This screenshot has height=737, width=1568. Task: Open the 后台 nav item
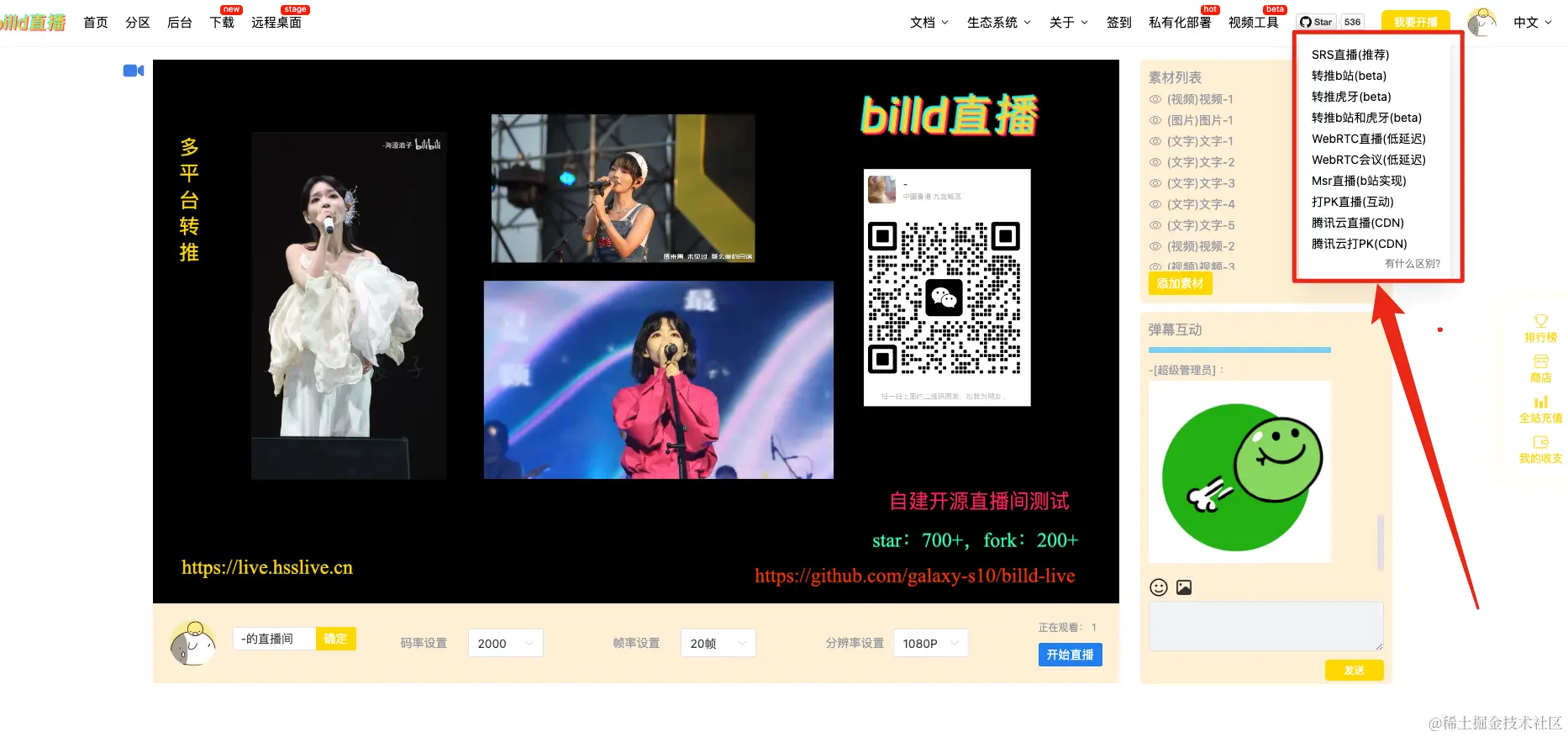pos(180,23)
